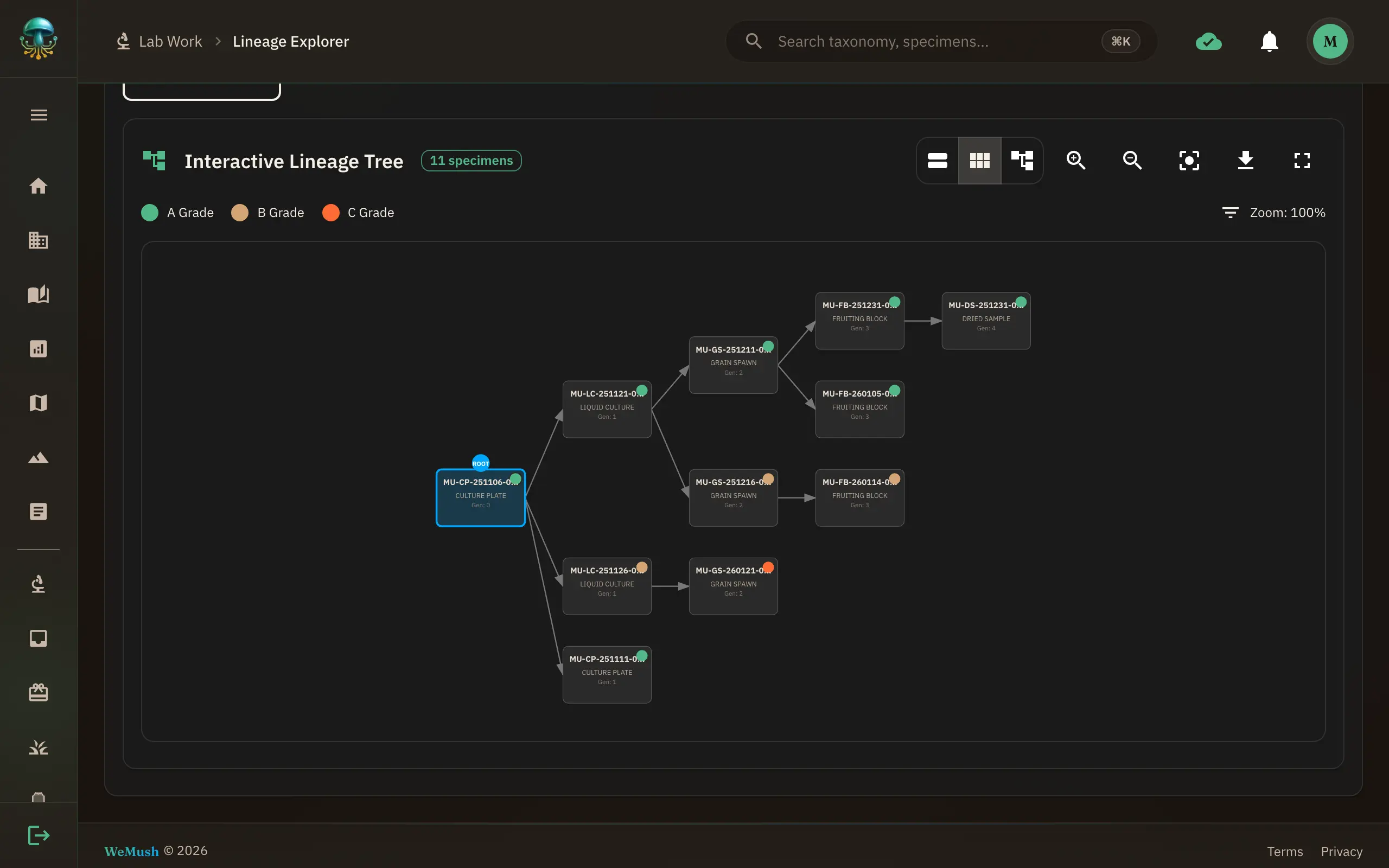
Task: Go to Home via the sidebar house icon
Action: [x=39, y=186]
